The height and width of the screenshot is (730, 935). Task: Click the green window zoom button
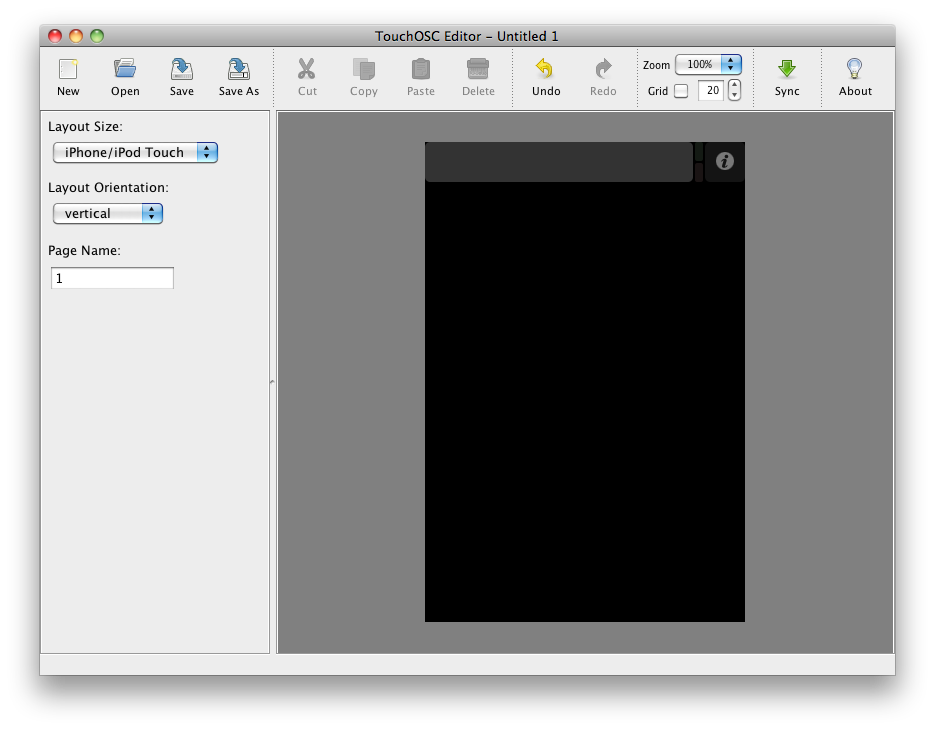click(97, 36)
